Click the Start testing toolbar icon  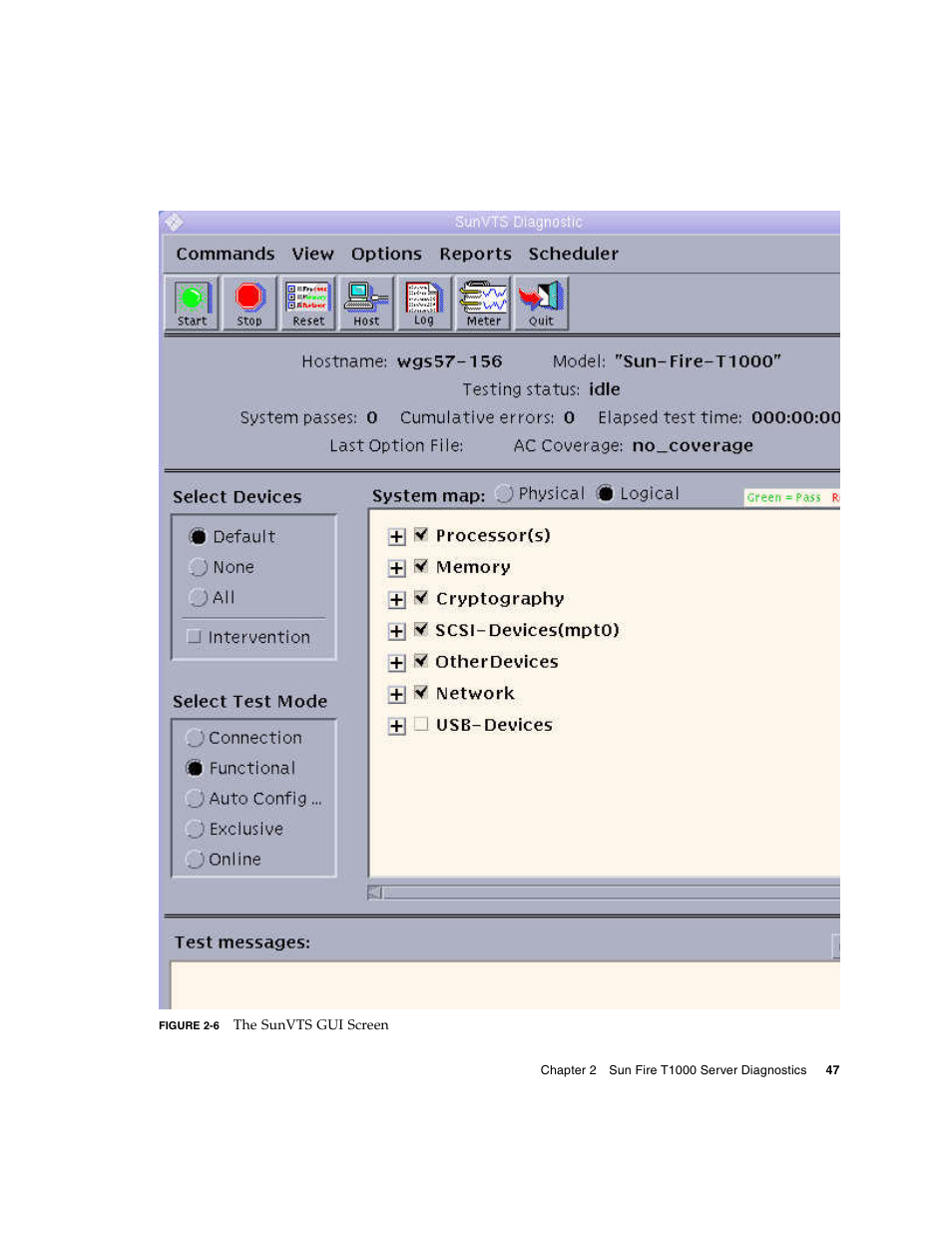click(192, 304)
